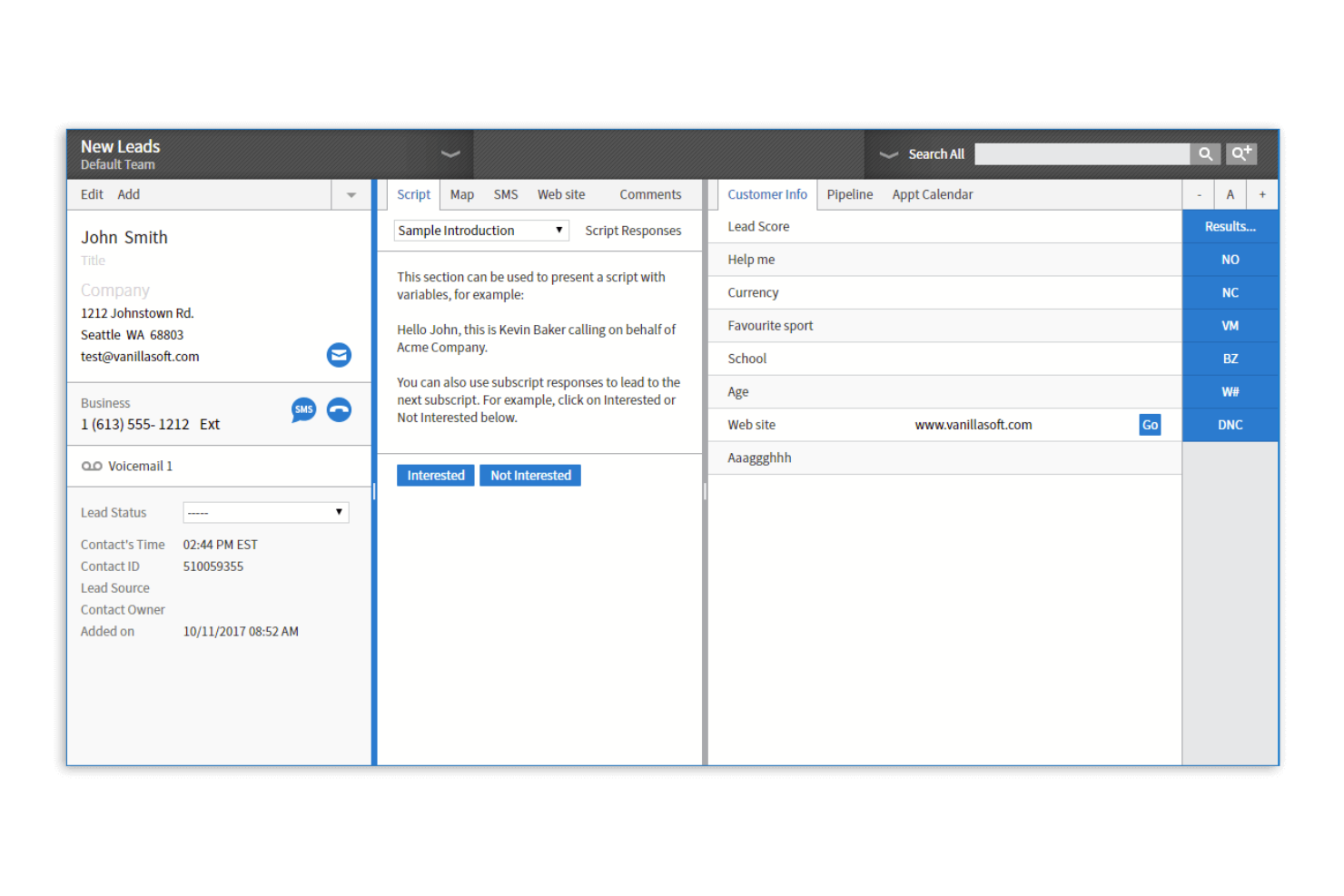
Task: Click the Interested response button
Action: point(436,476)
